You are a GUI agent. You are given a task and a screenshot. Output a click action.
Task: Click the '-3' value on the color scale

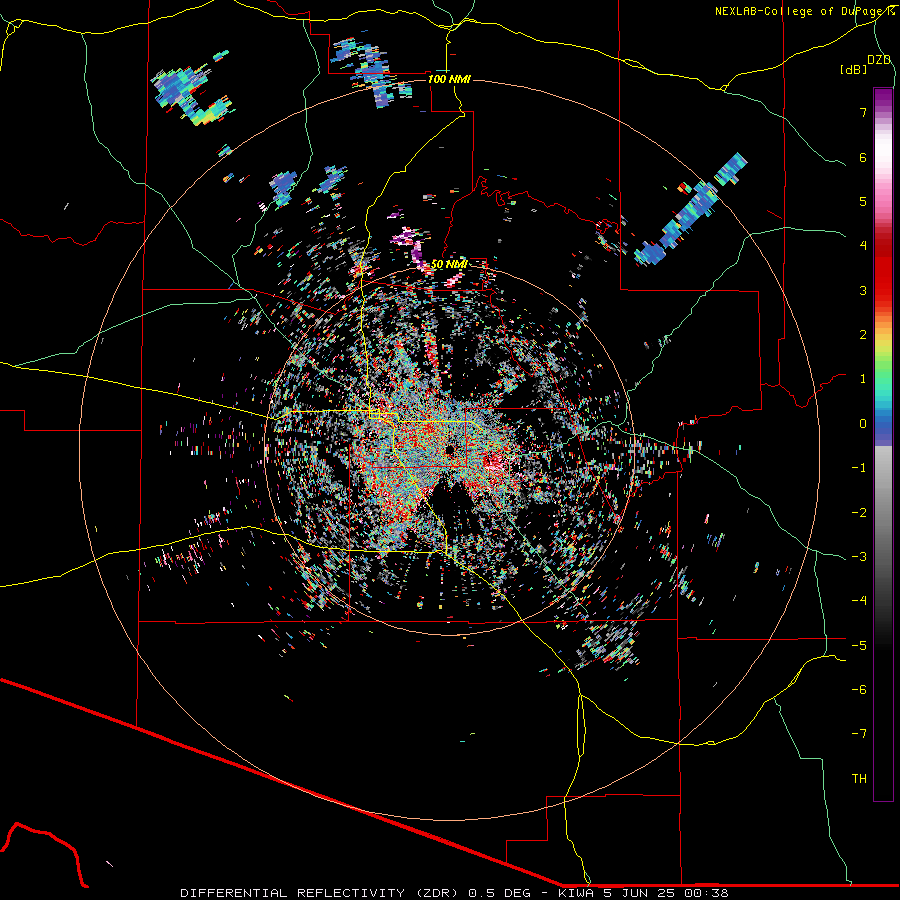(x=859, y=557)
